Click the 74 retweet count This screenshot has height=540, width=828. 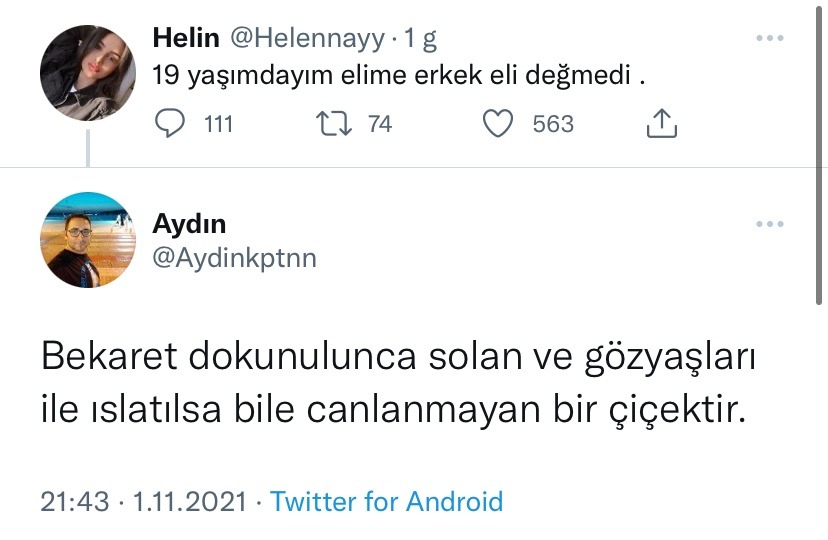pos(380,124)
